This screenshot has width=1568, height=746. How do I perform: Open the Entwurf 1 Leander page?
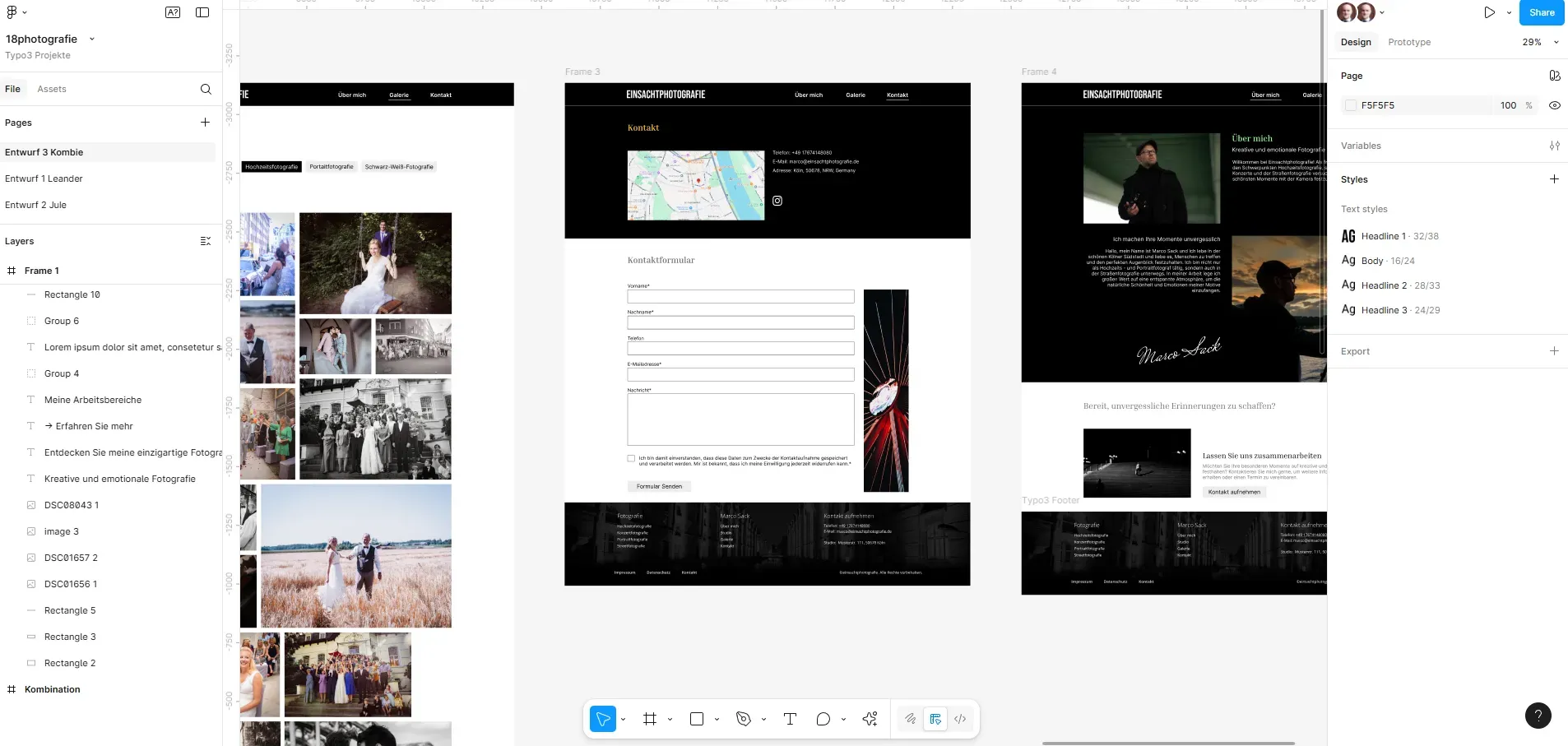tap(44, 178)
